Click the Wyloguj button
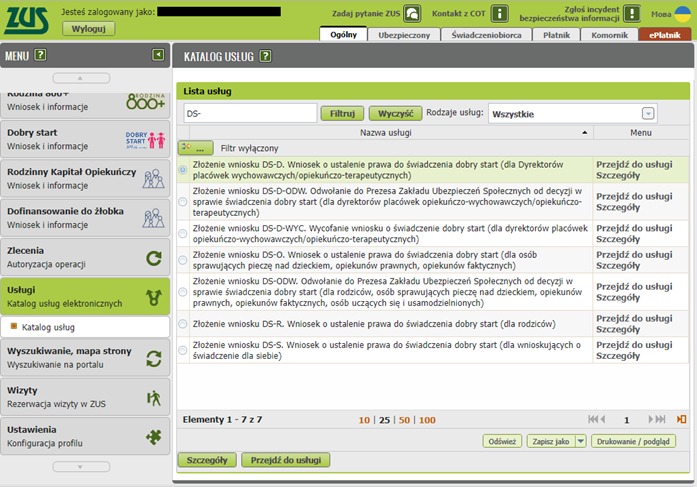 [x=88, y=28]
